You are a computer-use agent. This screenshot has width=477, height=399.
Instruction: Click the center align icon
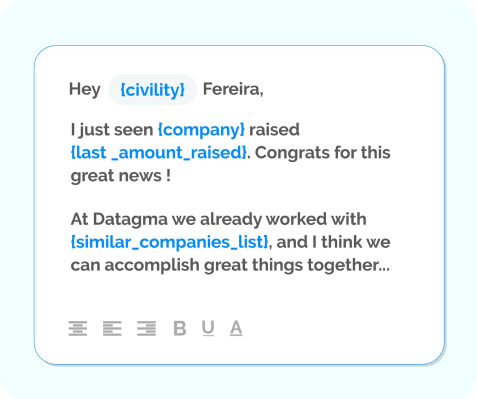click(78, 328)
